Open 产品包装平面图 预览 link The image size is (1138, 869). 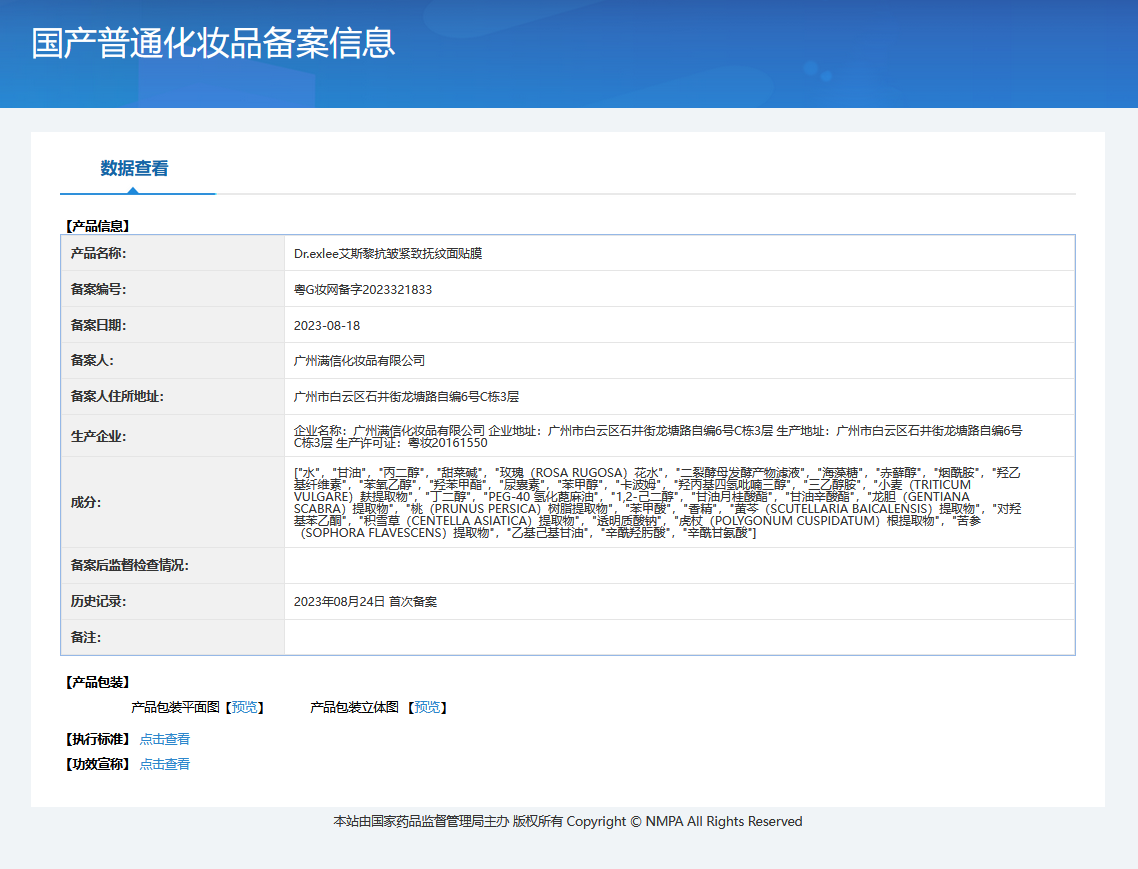pyautogui.click(x=245, y=707)
